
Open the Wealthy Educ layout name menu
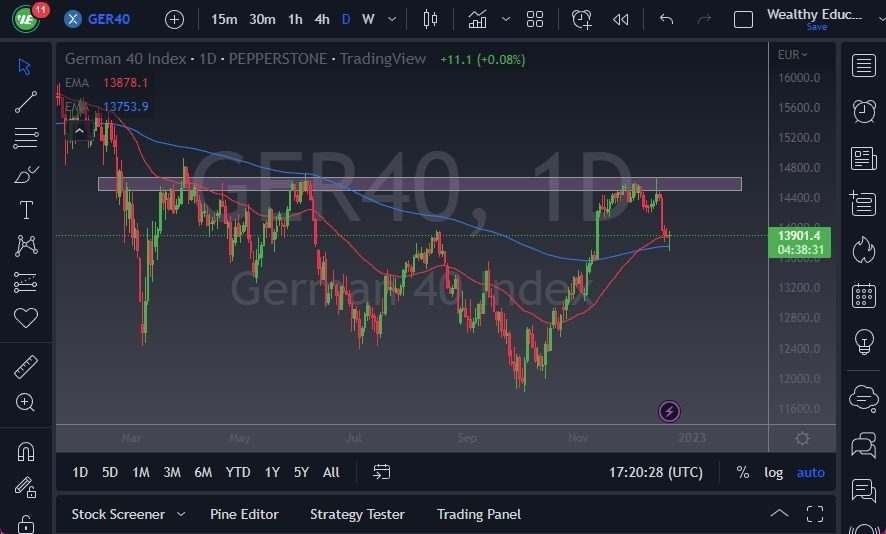[814, 15]
